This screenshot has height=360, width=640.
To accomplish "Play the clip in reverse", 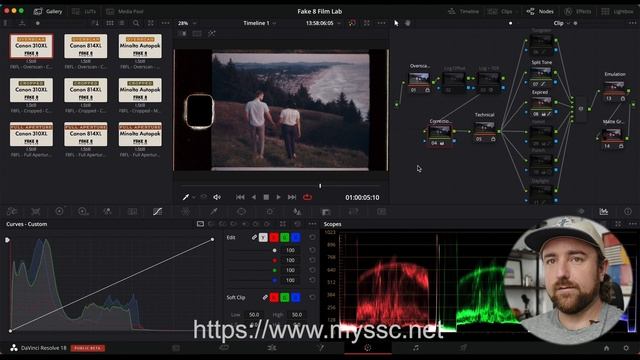I will (253, 197).
